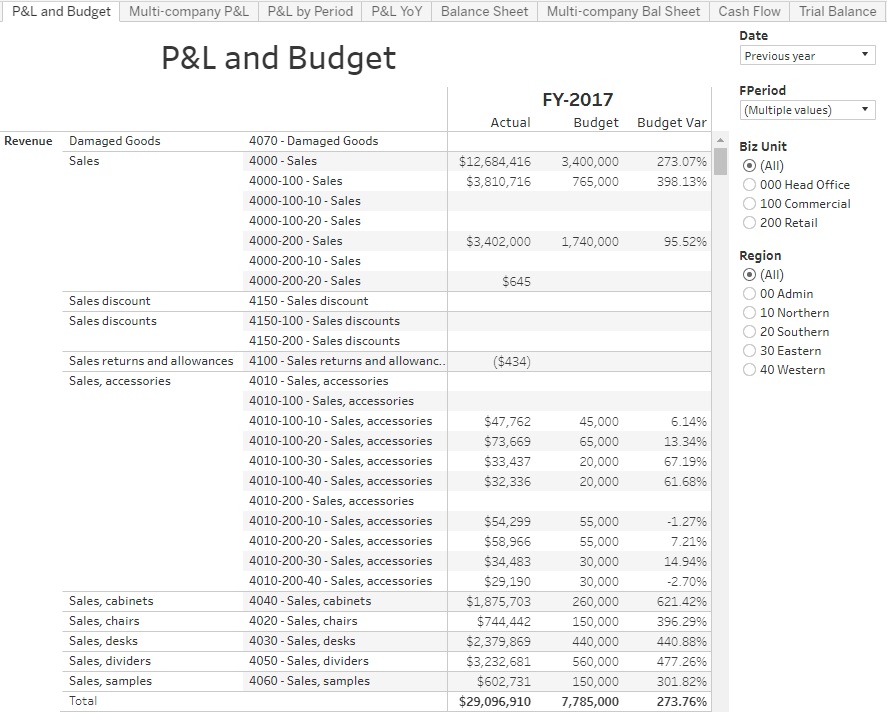The image size is (887, 712).
Task: Click the $3,402,000 actual value
Action: (498, 241)
